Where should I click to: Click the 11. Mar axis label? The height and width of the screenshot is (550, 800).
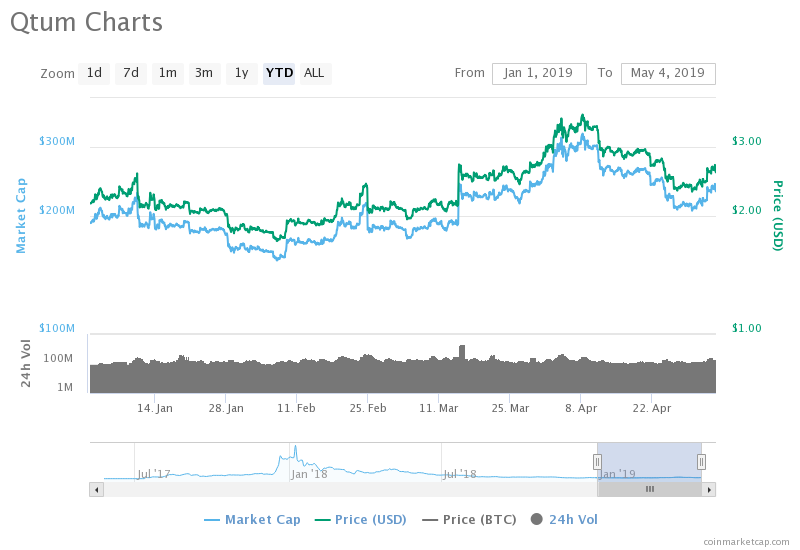pos(439,408)
